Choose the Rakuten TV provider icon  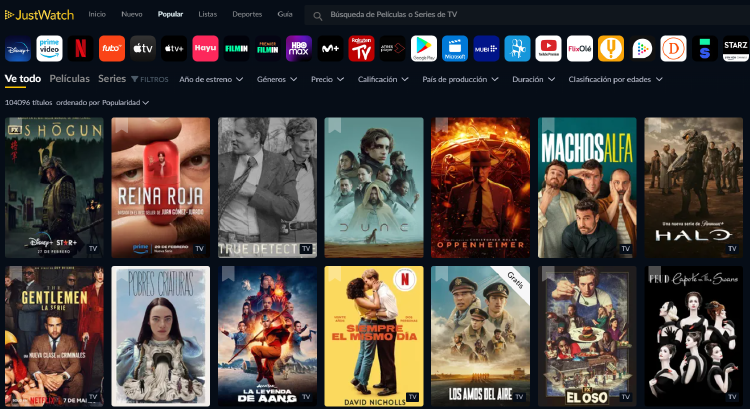coord(361,49)
